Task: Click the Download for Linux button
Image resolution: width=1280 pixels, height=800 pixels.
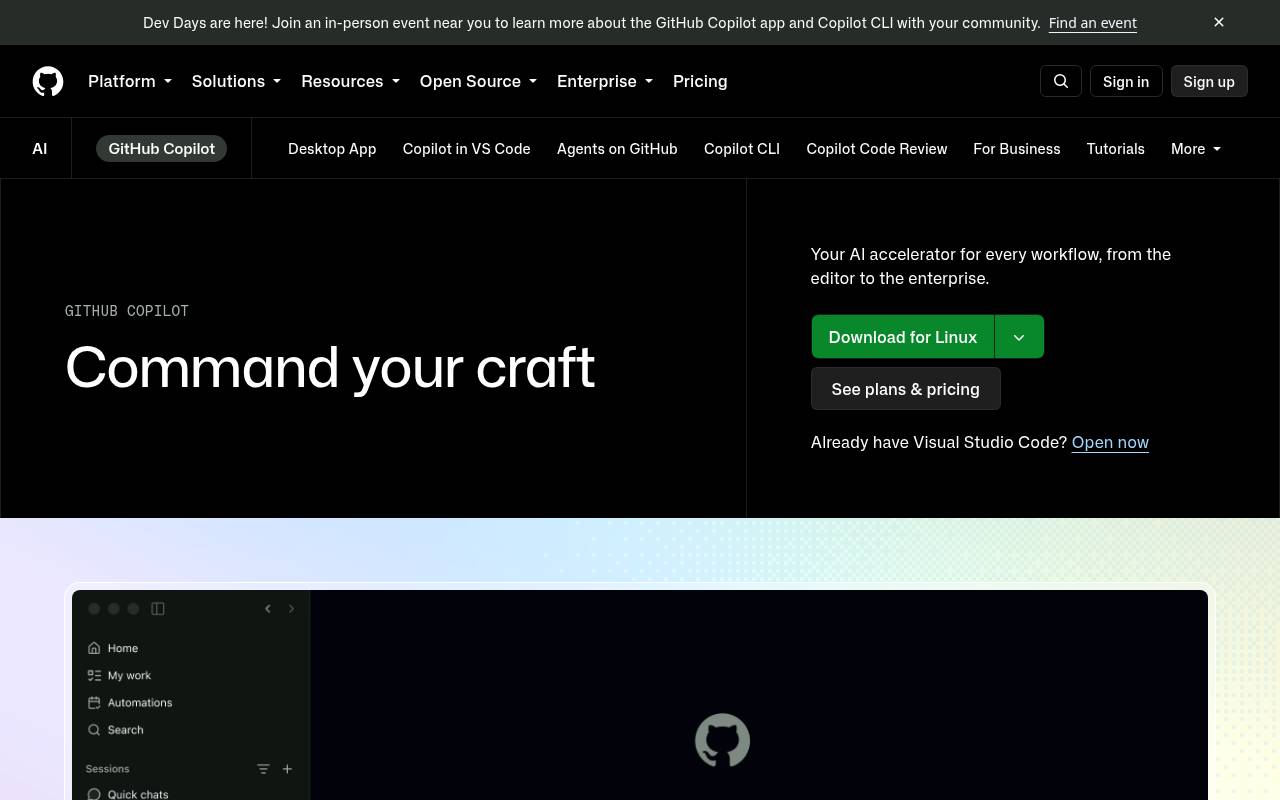Action: click(903, 337)
